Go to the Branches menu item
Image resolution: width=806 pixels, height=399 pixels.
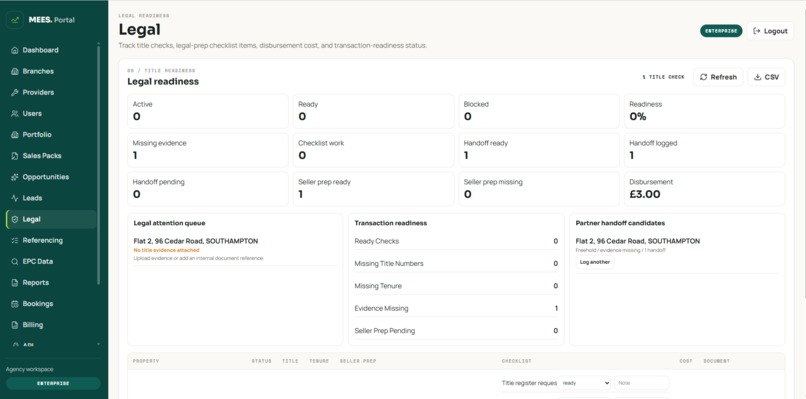coord(50,71)
